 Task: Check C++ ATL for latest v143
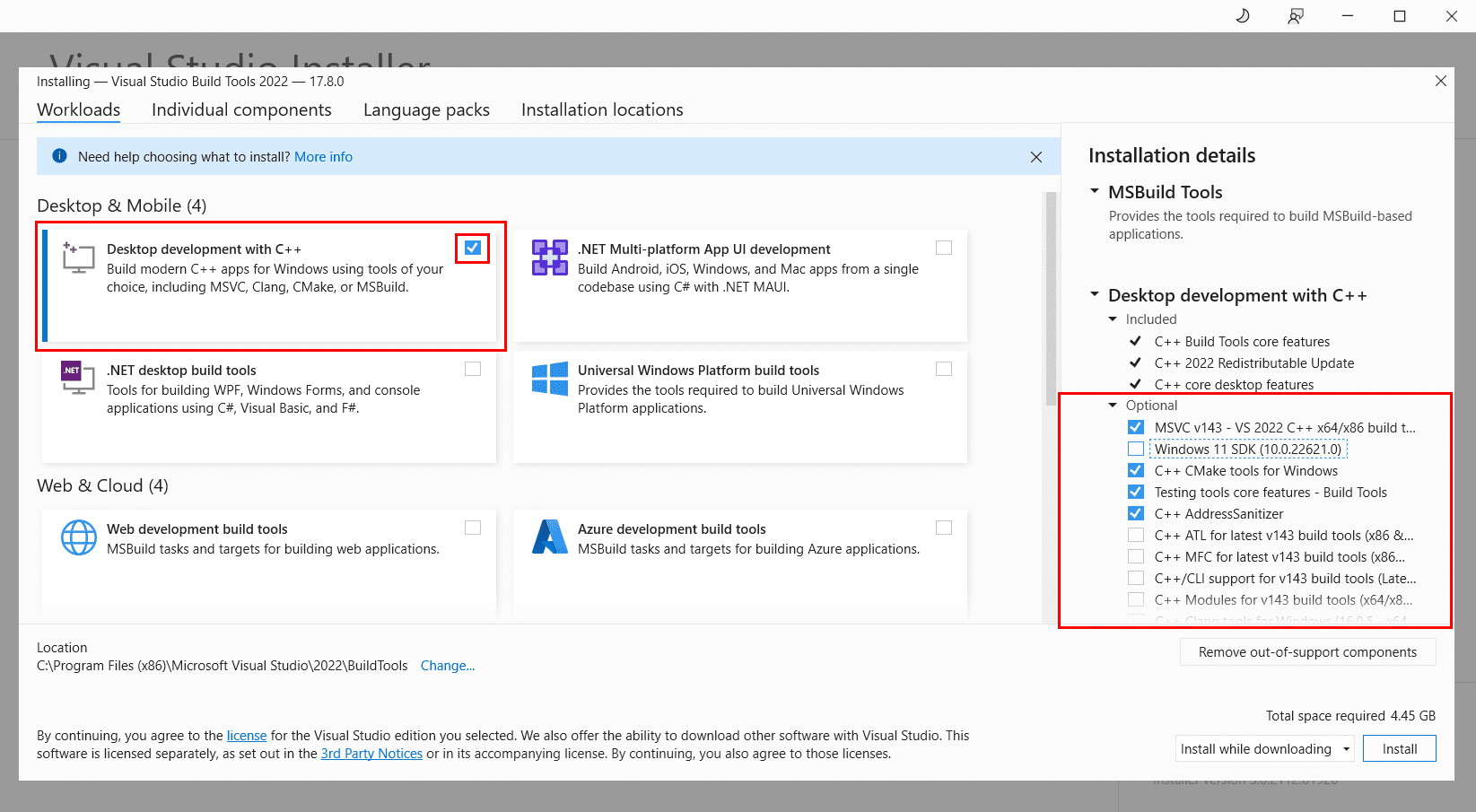[x=1136, y=535]
